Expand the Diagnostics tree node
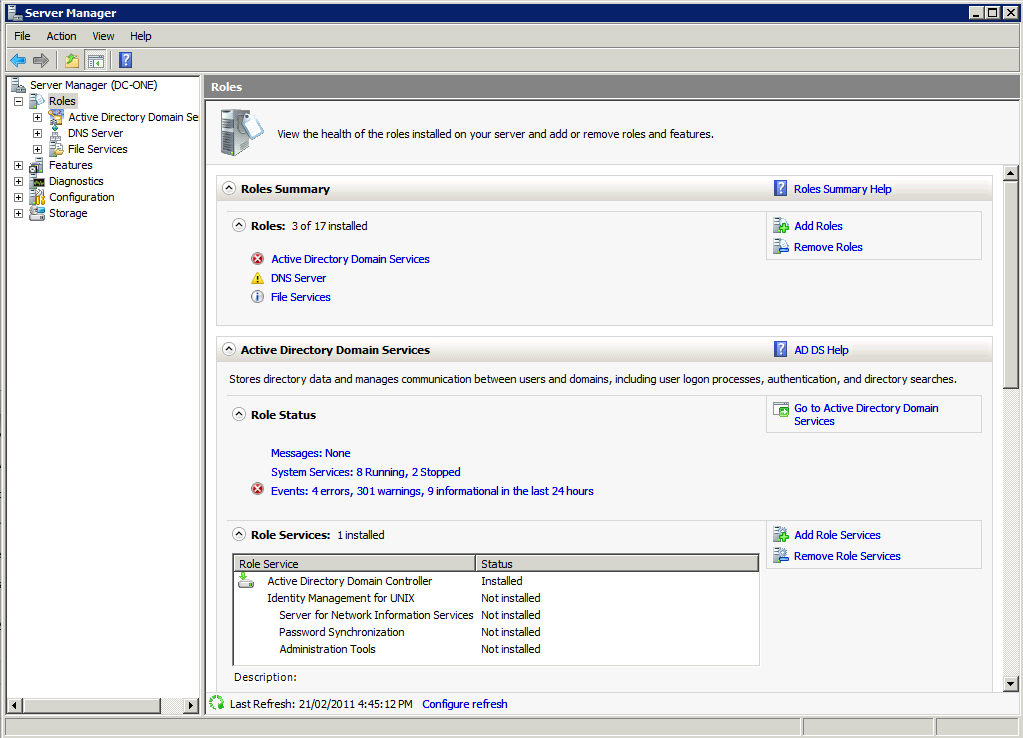The image size is (1023, 738). 17,180
